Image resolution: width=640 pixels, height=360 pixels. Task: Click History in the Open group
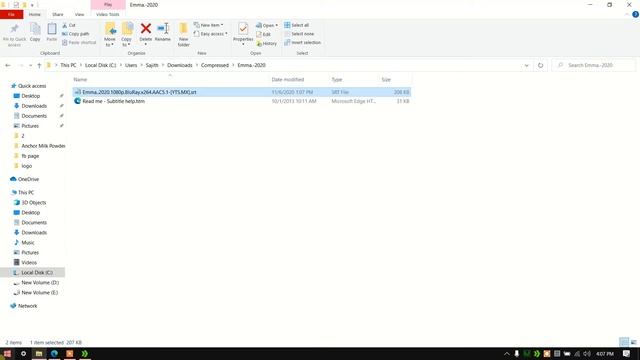click(x=267, y=43)
